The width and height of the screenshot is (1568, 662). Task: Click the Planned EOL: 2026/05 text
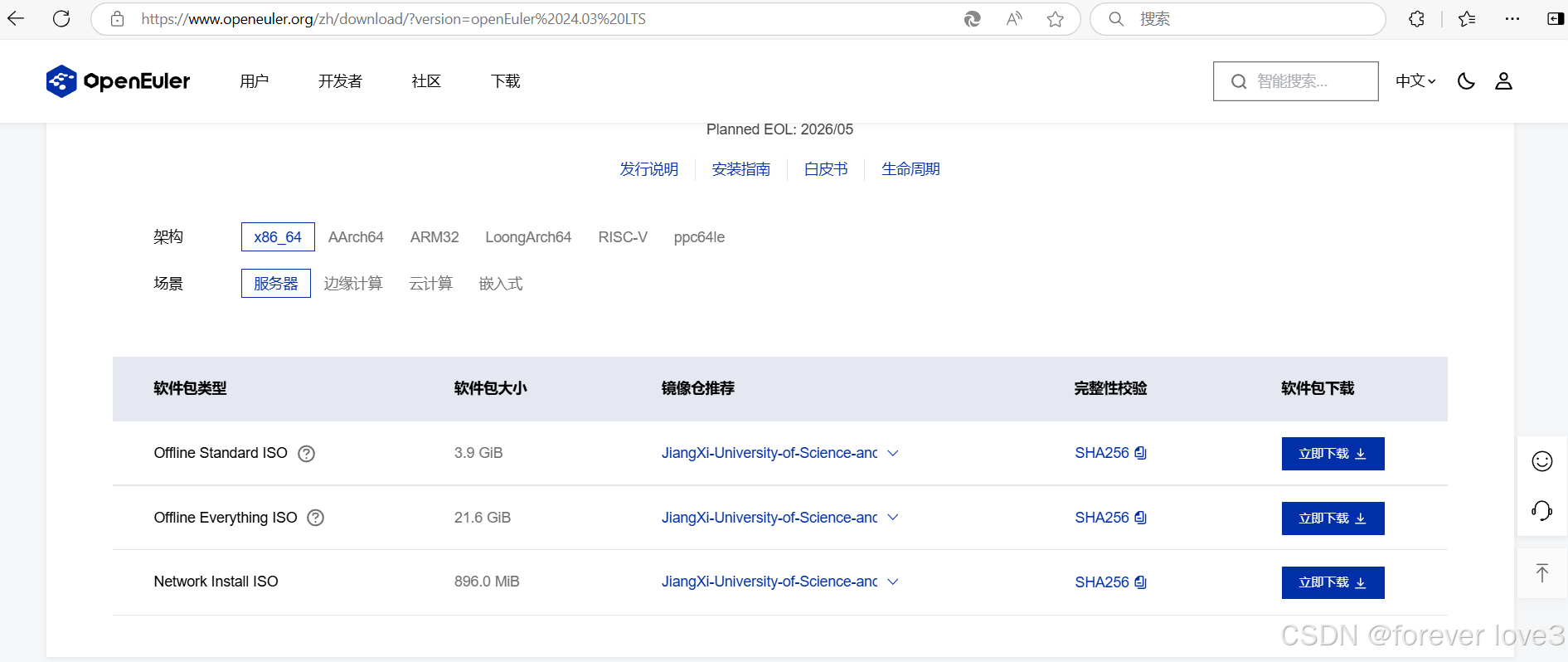coord(779,129)
